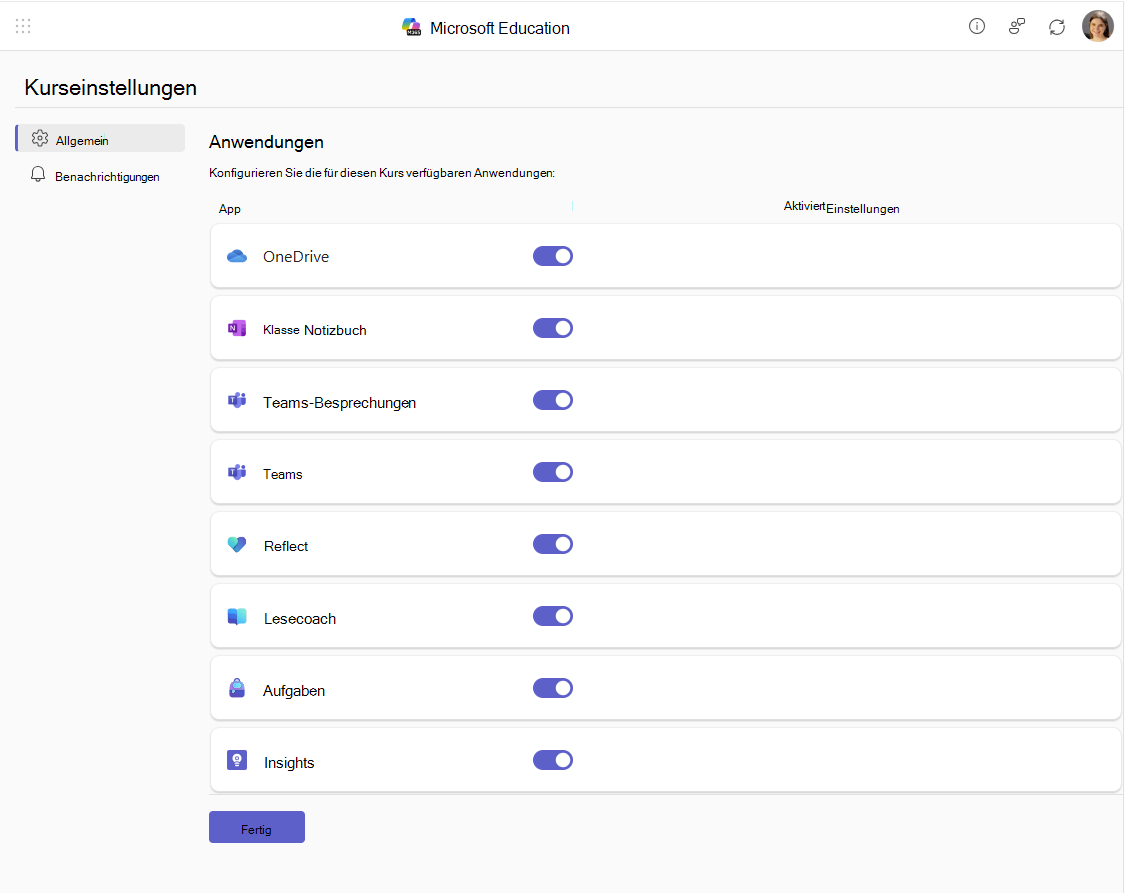The image size is (1128, 893).
Task: Turn off the Lesecoach switch
Action: tap(552, 616)
